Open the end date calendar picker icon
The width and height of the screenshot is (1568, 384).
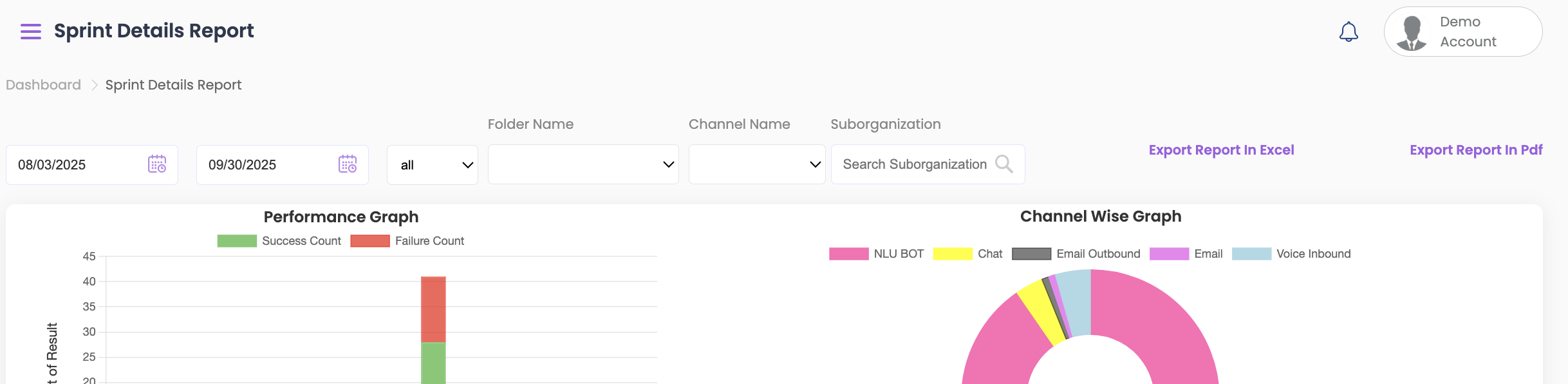pos(348,164)
